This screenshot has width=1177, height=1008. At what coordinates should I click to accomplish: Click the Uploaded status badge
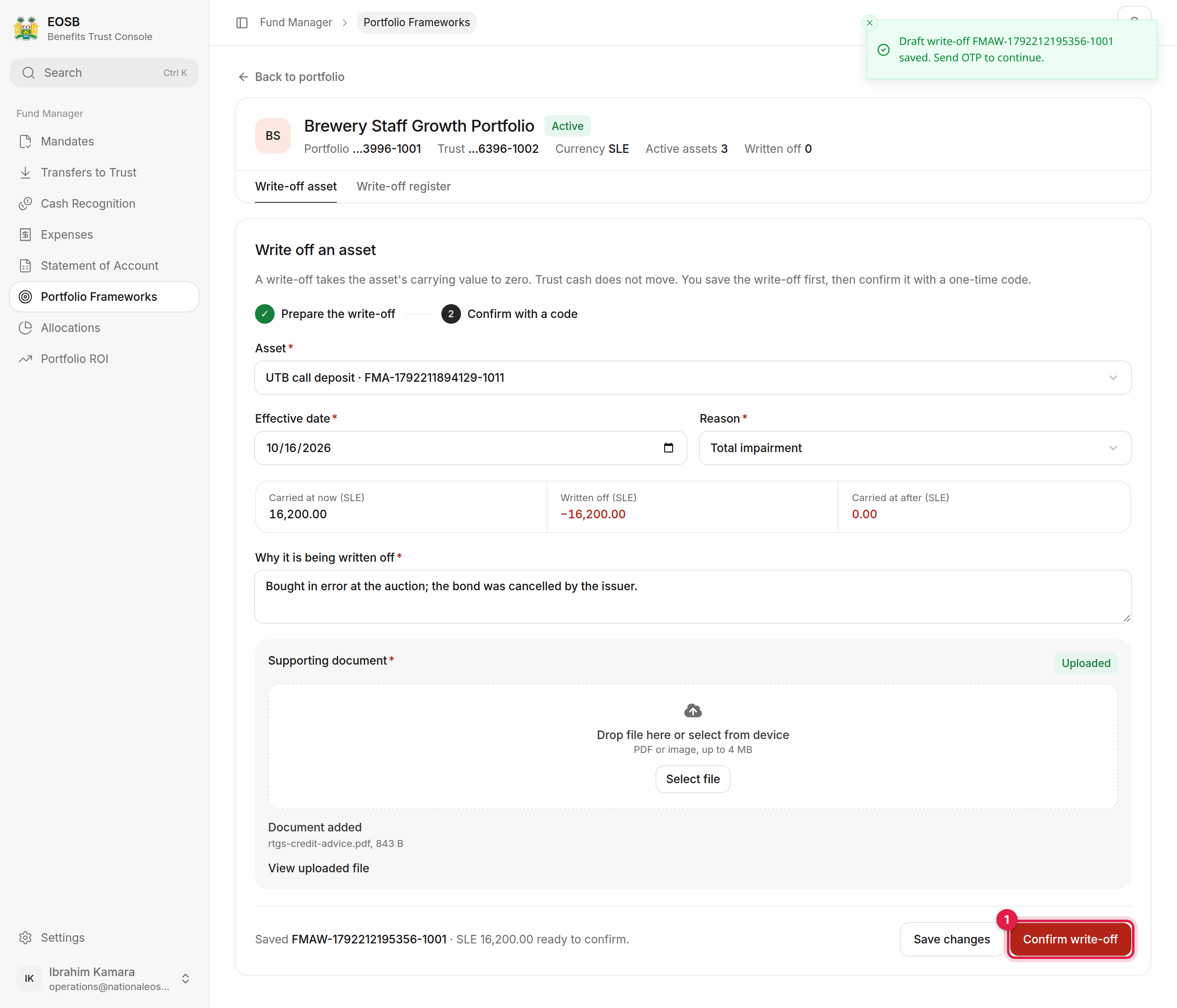[1085, 663]
